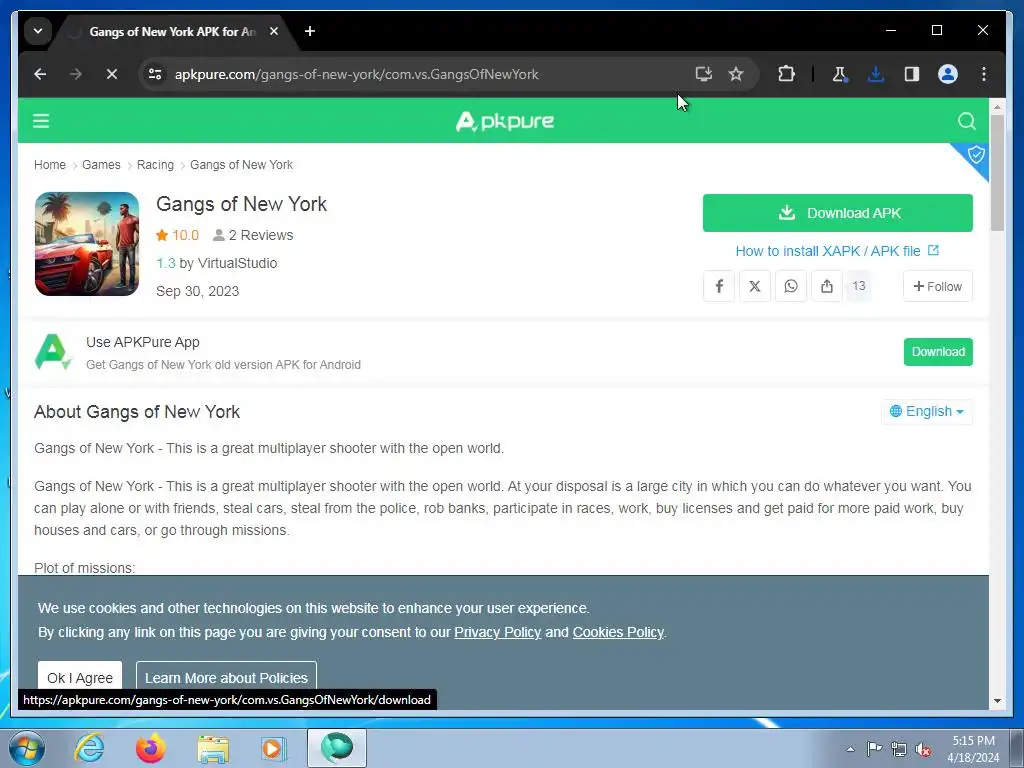Open the browser profile avatar
The width and height of the screenshot is (1024, 768).
[x=948, y=74]
